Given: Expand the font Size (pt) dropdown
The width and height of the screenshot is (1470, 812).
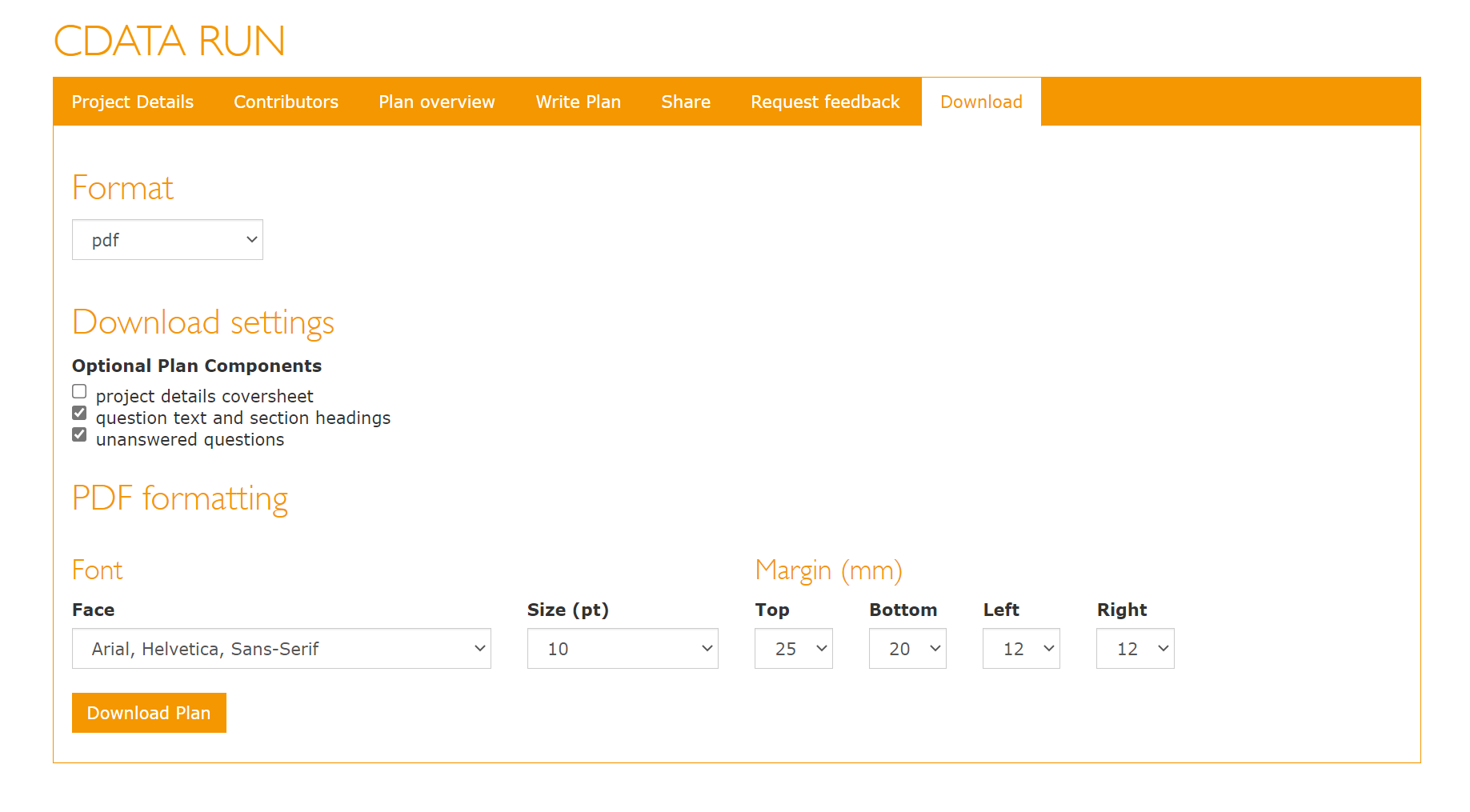Looking at the screenshot, I should (622, 649).
